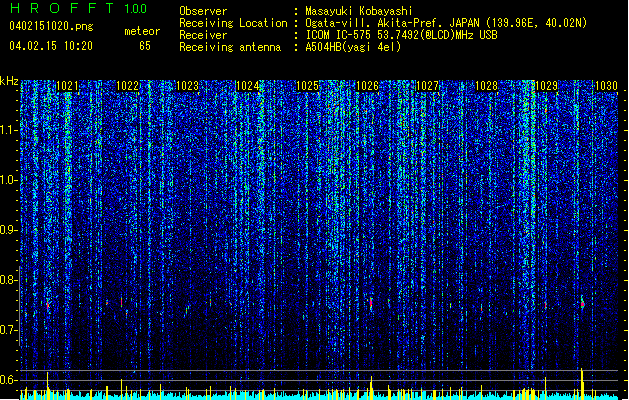Viewport: 629px width, 400px height.
Task: Click the tallest yellow power spike after 1029
Action: click(x=582, y=383)
